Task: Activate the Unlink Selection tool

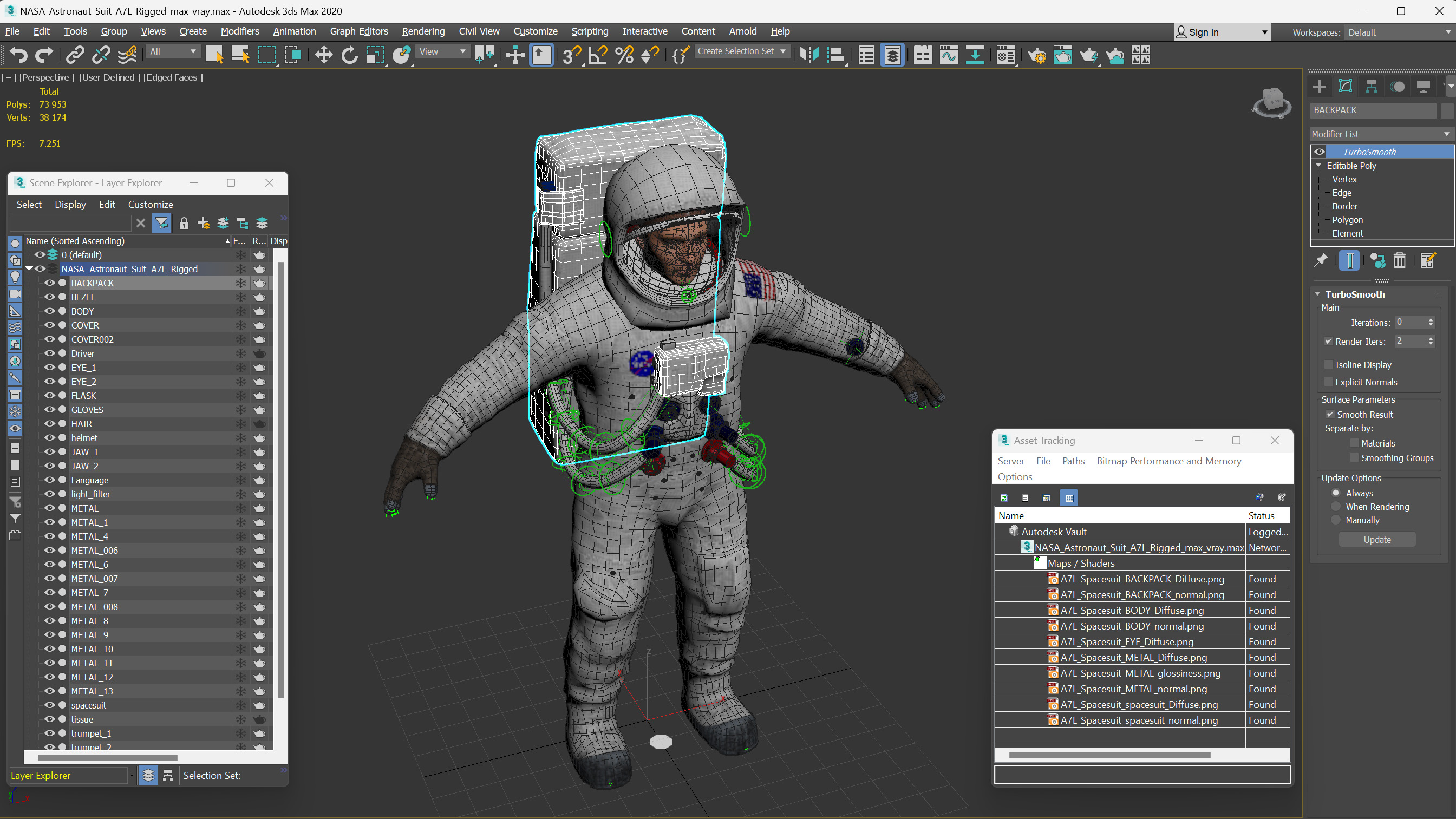Action: [x=101, y=55]
